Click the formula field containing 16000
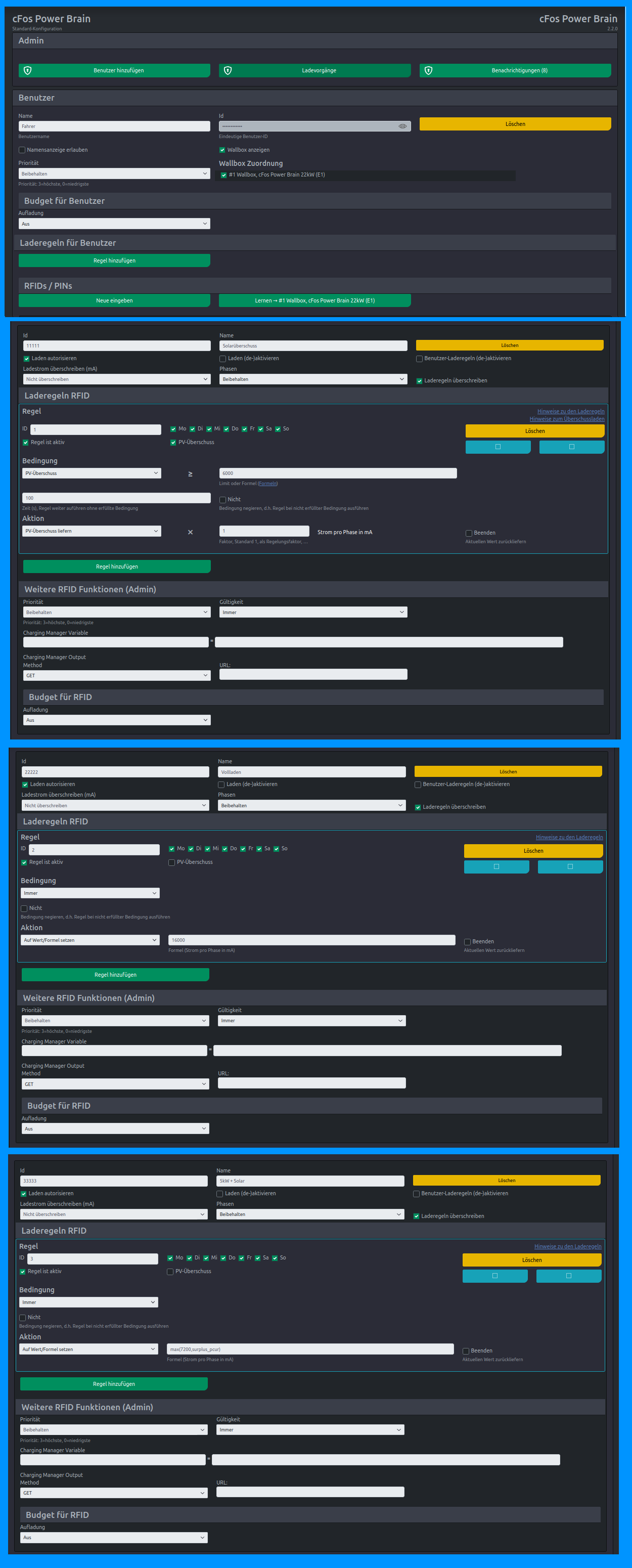The image size is (632, 1568). point(311,940)
